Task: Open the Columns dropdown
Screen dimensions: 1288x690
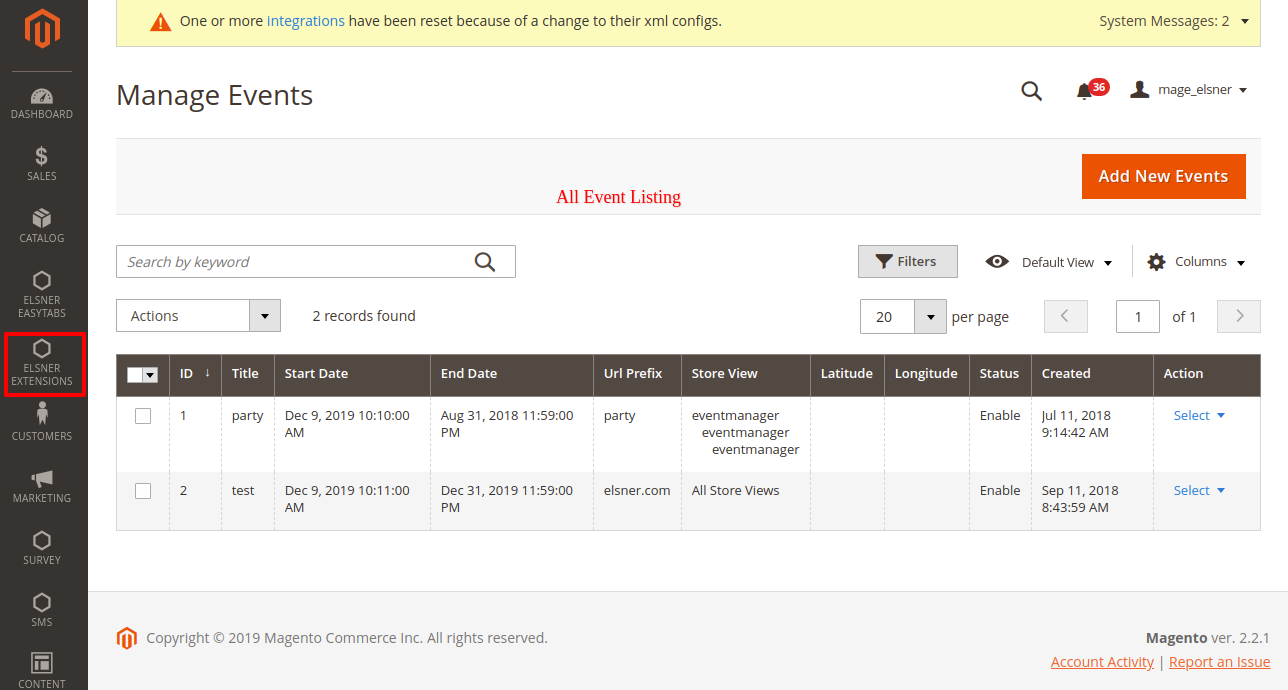Action: click(1196, 262)
